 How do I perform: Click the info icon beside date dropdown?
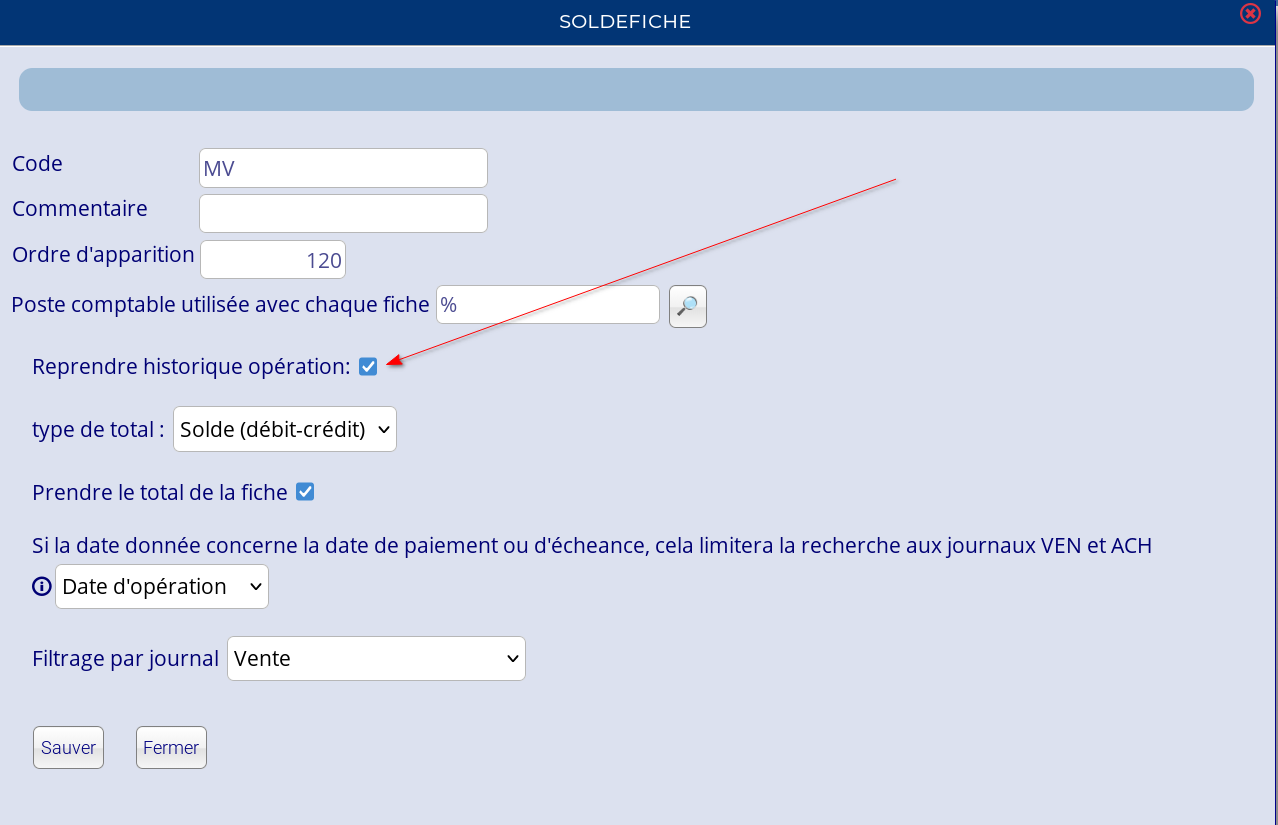point(42,587)
